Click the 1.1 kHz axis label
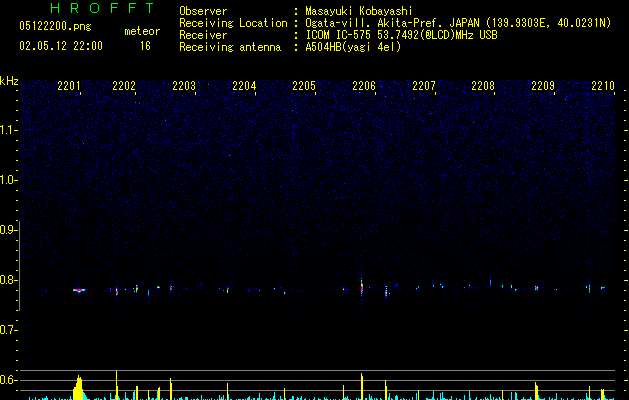Image resolution: width=629 pixels, height=400 pixels. click(x=8, y=130)
